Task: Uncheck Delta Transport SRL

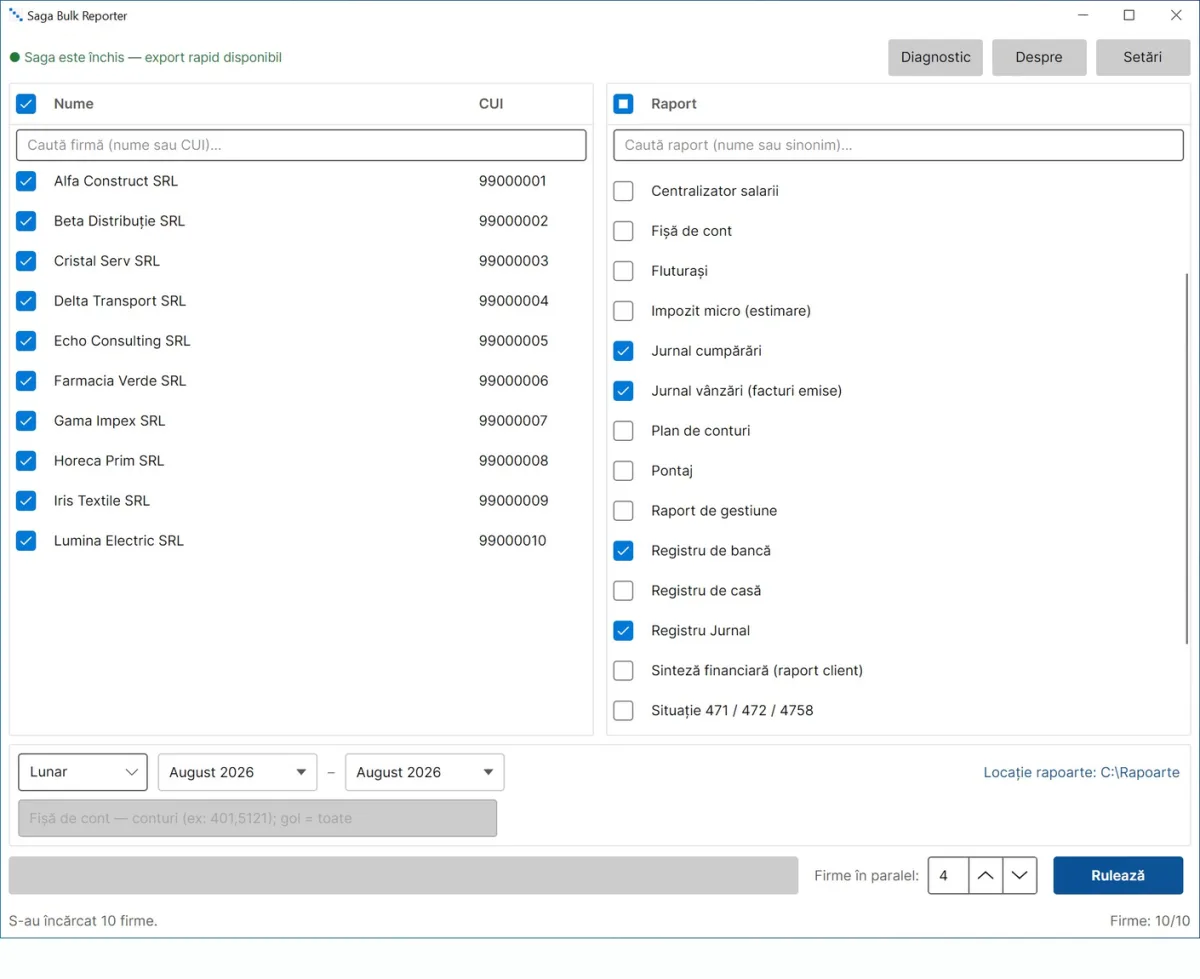Action: click(x=26, y=301)
